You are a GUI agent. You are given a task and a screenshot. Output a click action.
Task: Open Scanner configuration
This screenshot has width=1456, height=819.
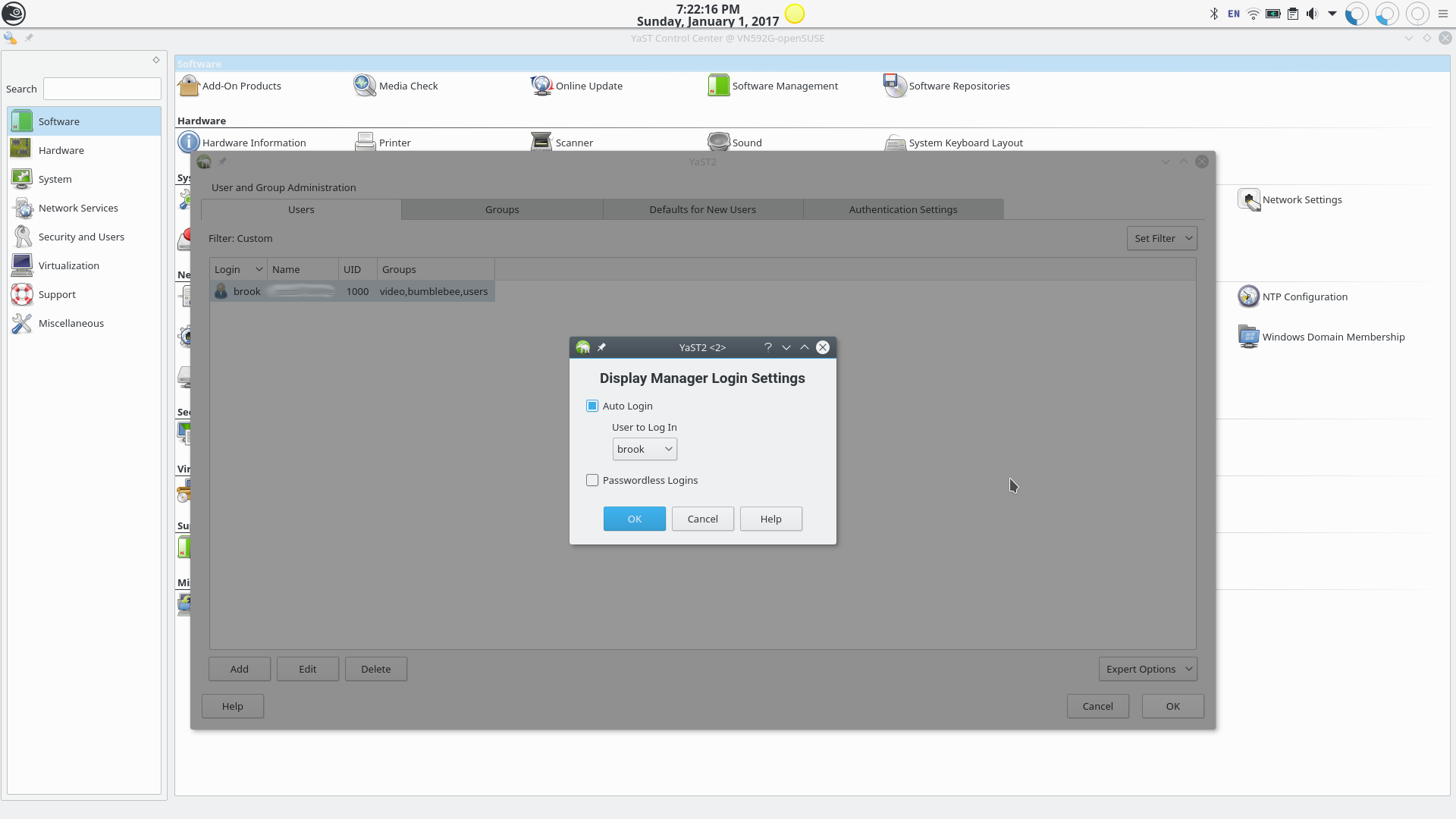click(562, 143)
